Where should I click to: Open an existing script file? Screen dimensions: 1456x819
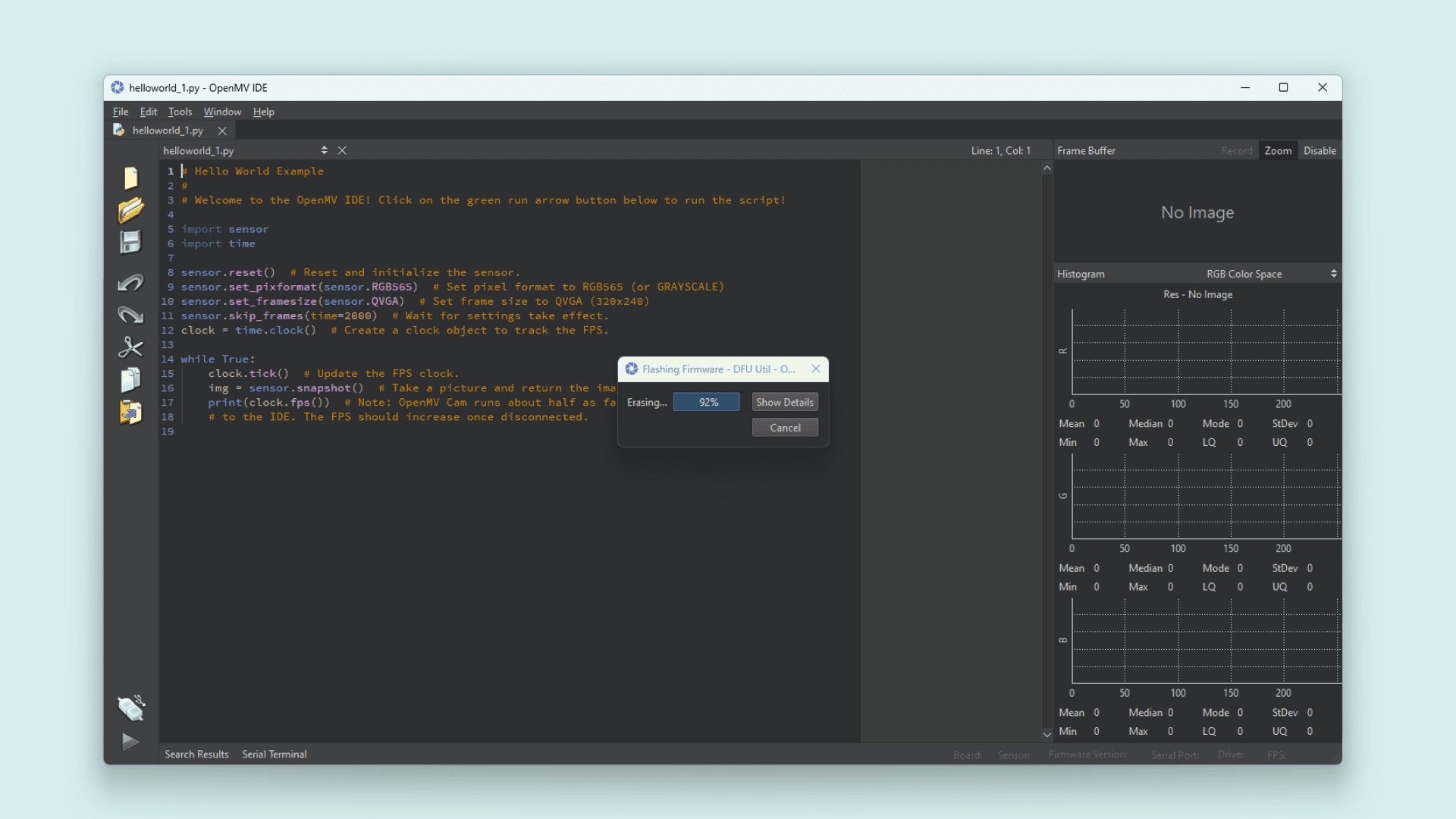[130, 210]
